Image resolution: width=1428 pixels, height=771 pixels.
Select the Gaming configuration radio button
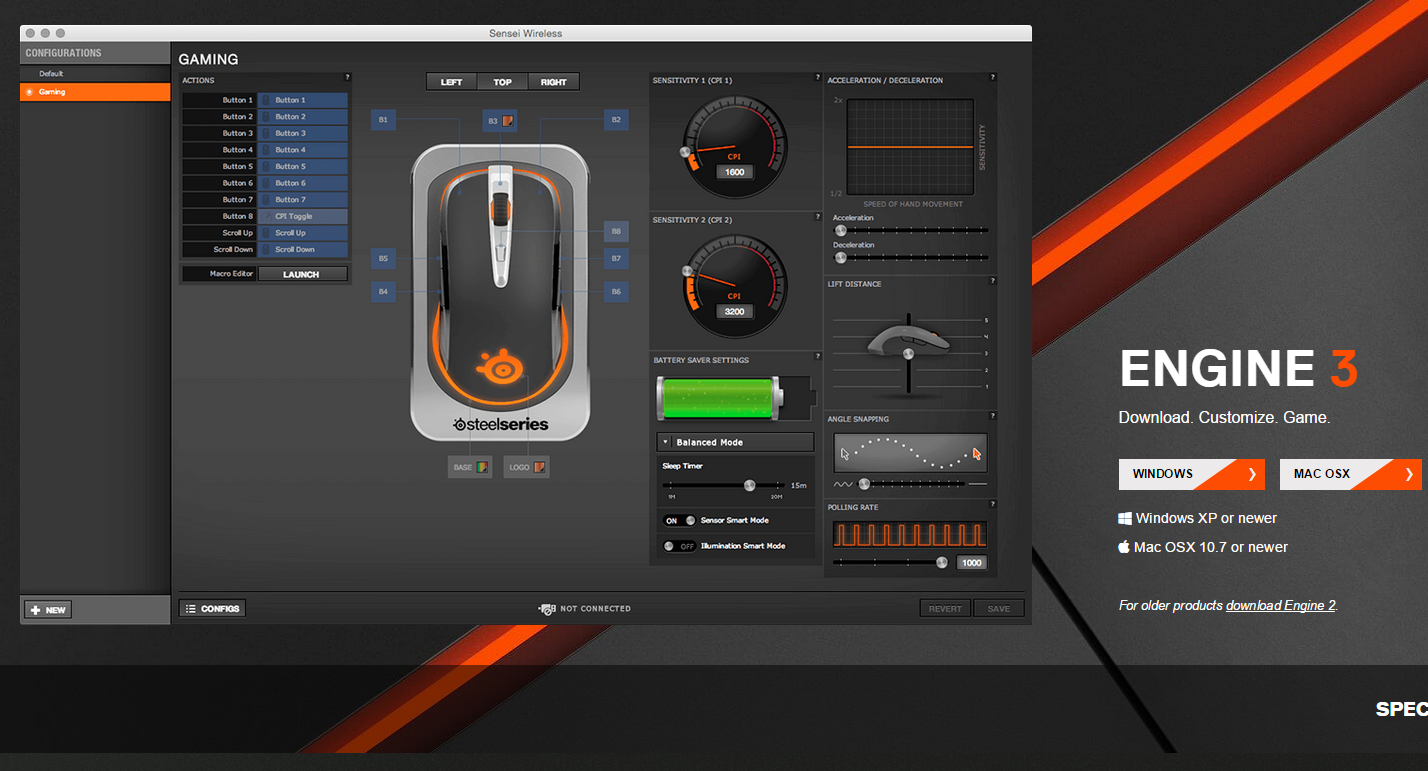coord(29,92)
